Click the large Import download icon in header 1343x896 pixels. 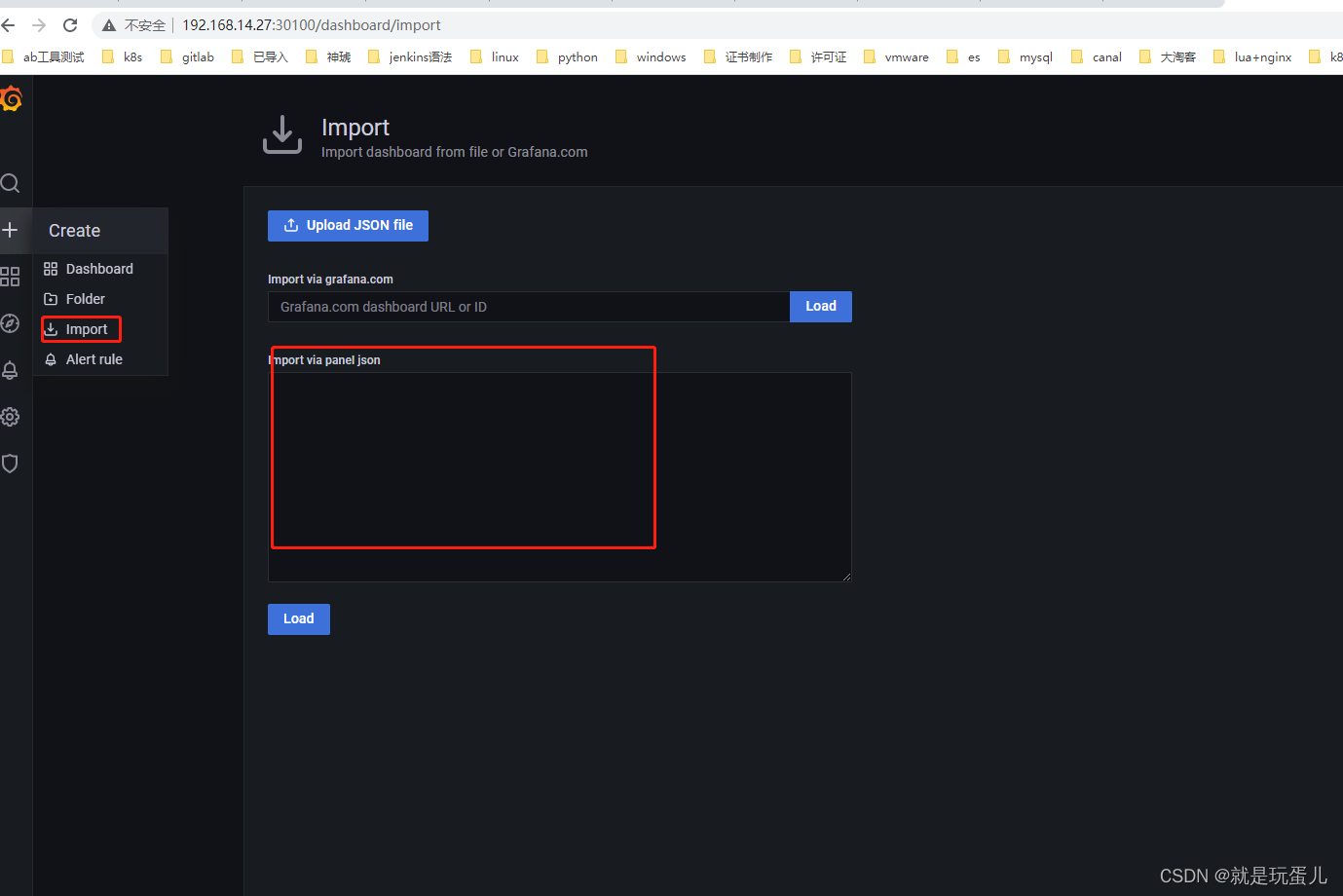pos(282,135)
